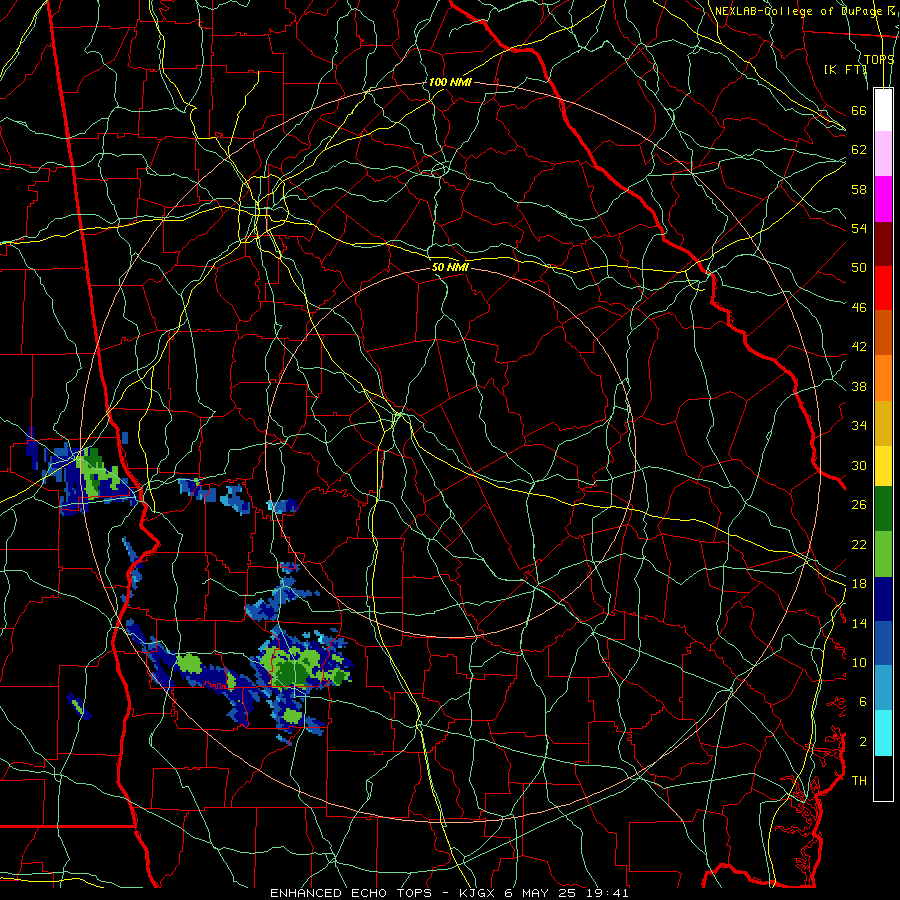Click the bright orange legend swatch

pos(883,378)
